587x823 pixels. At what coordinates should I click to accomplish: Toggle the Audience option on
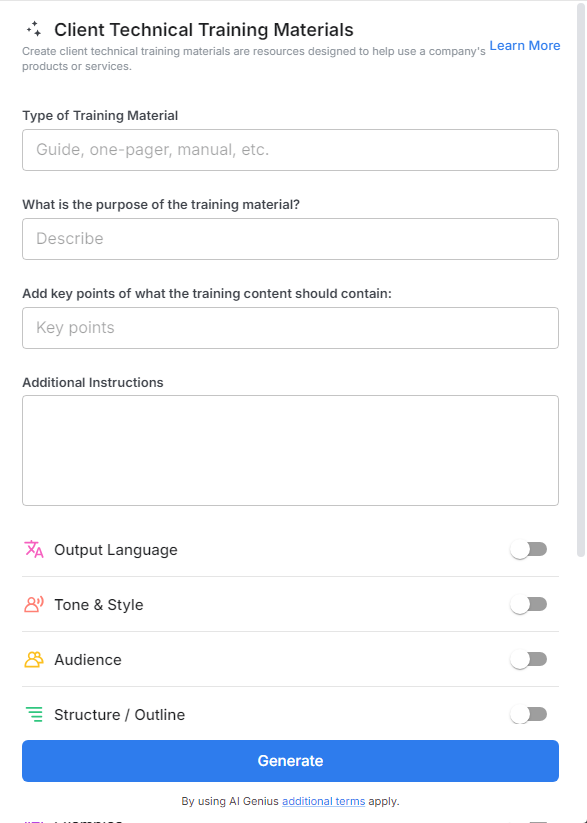[x=528, y=659]
